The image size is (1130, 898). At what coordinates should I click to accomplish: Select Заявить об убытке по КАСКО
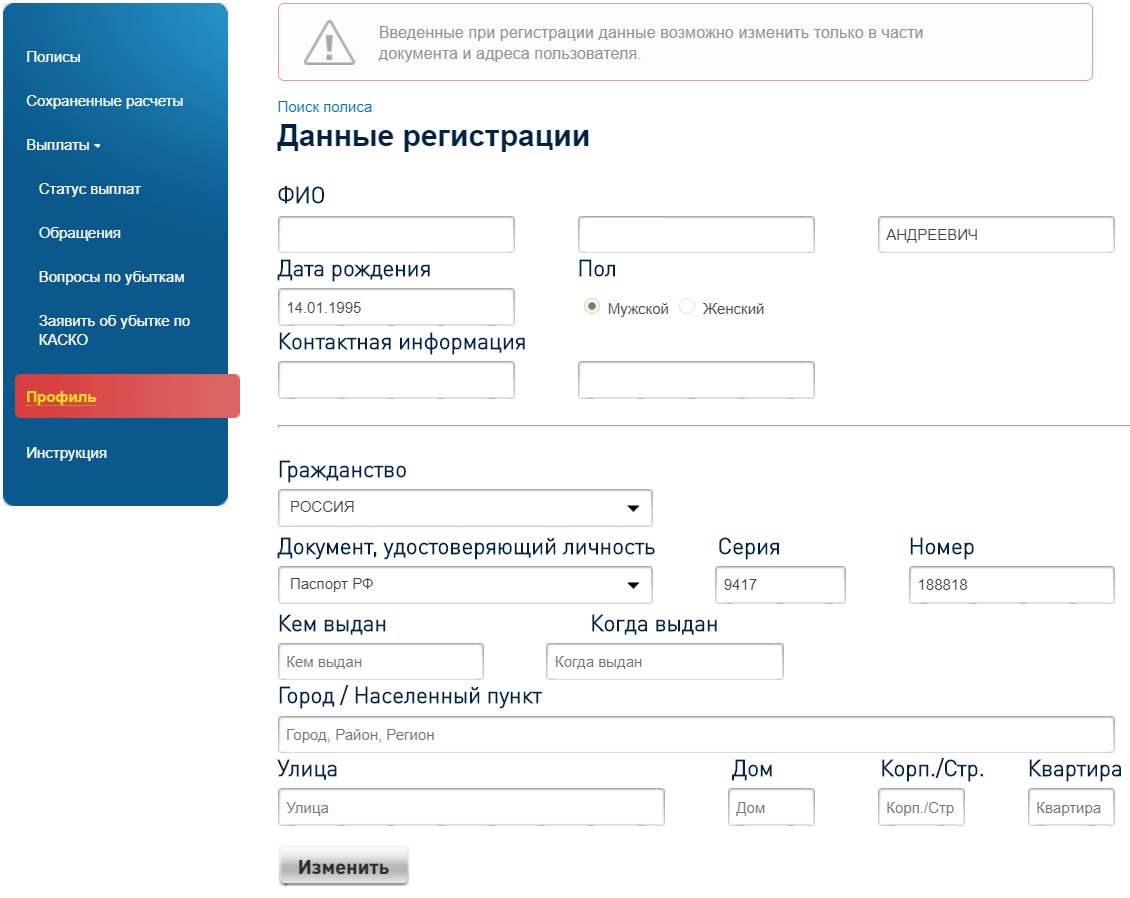(x=114, y=330)
